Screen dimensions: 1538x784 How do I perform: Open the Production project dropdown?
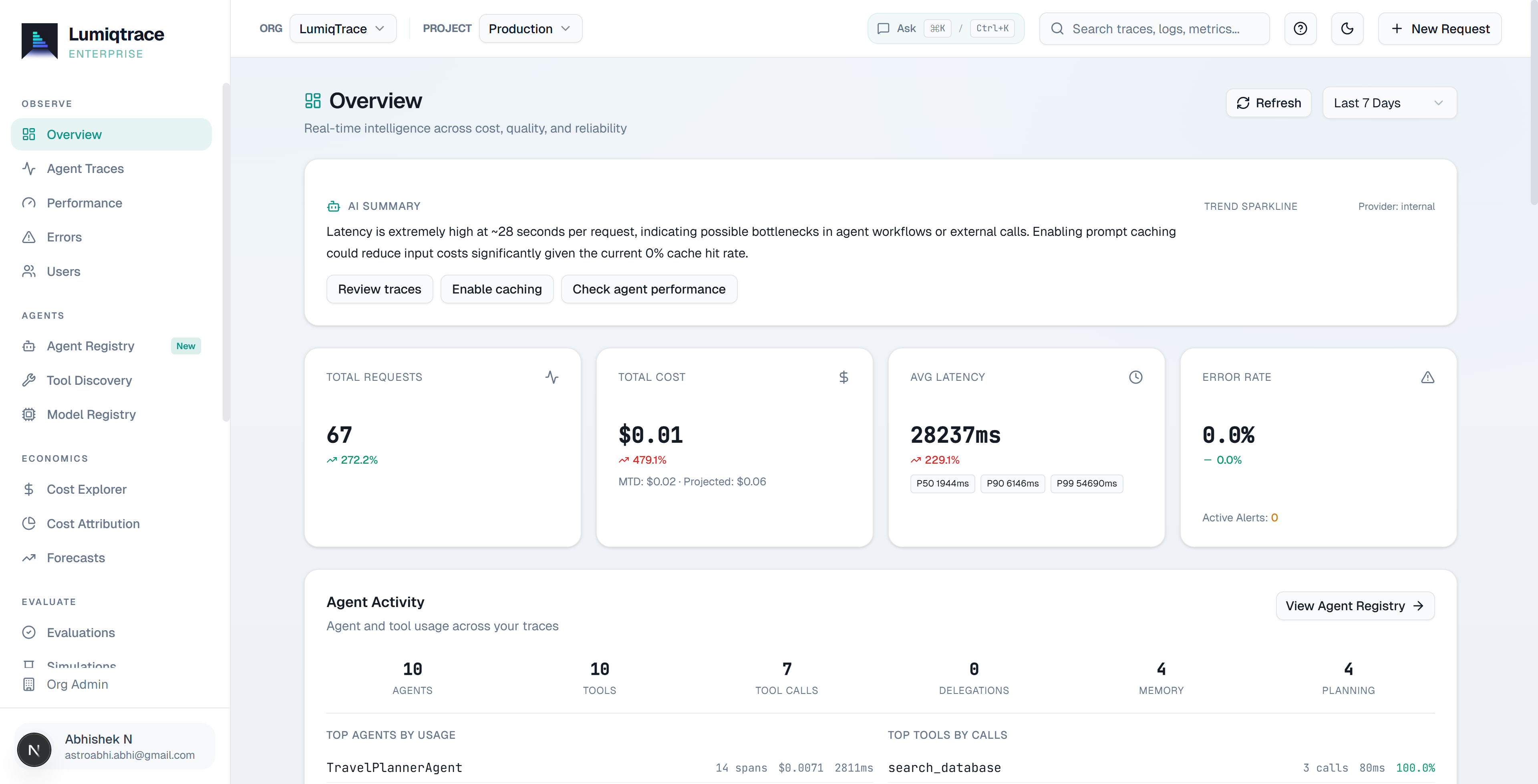pyautogui.click(x=530, y=28)
